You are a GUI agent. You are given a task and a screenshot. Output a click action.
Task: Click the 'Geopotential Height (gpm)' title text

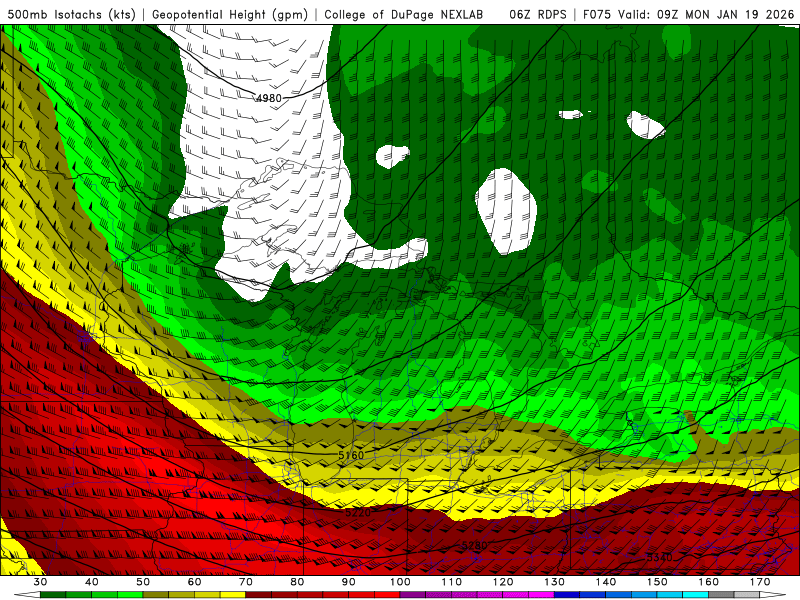pyautogui.click(x=230, y=14)
